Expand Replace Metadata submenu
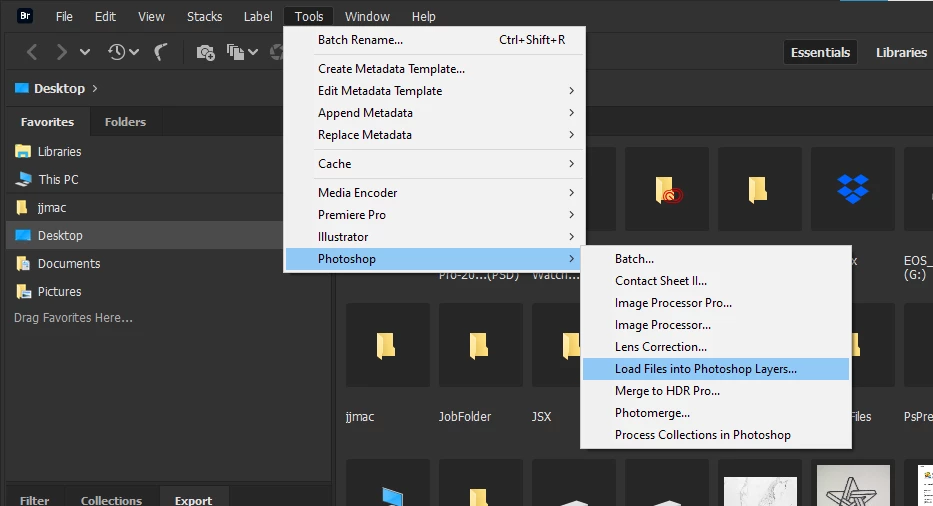The image size is (933, 506). pyautogui.click(x=435, y=135)
